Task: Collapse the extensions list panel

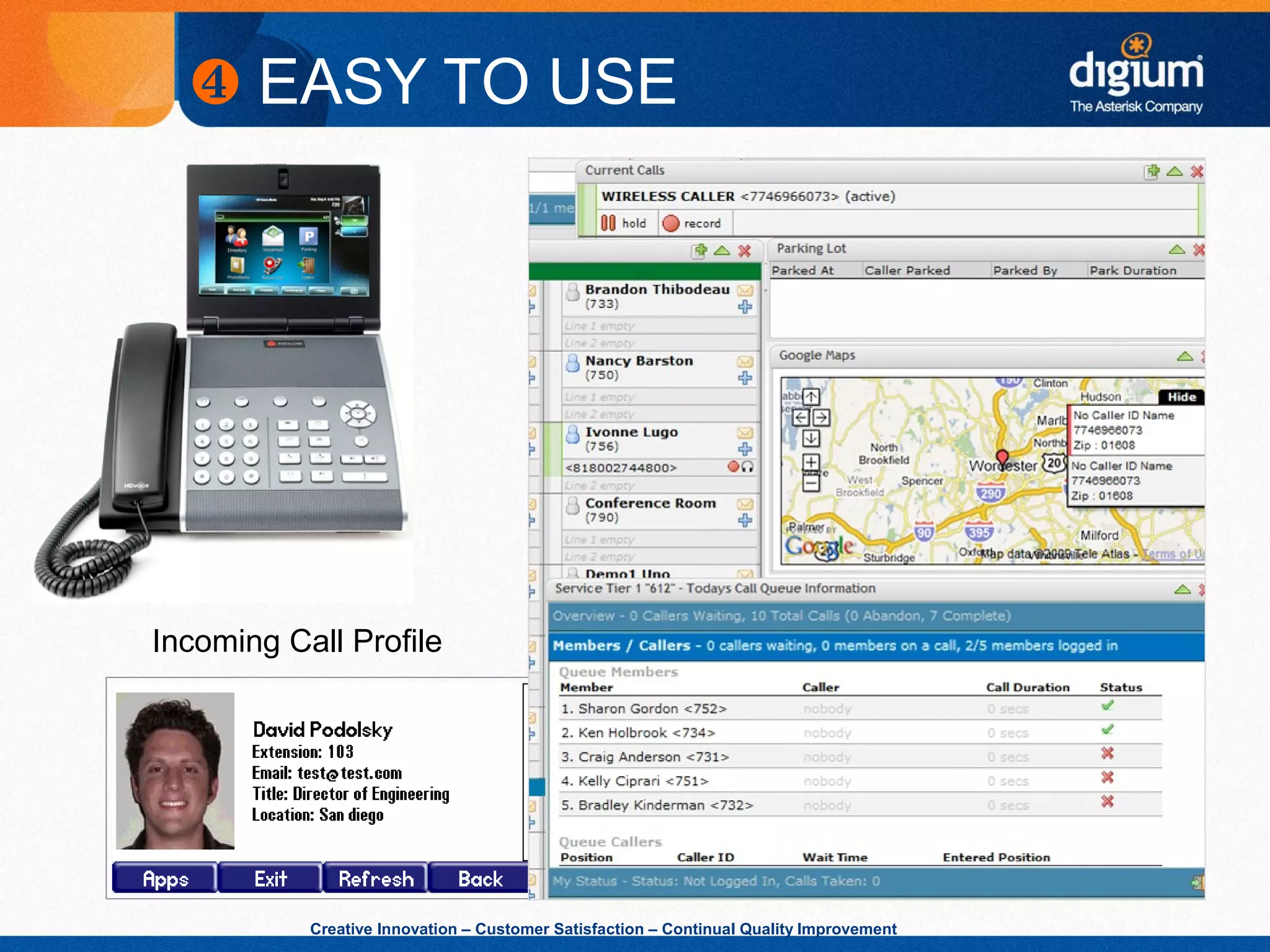Action: coord(722,251)
